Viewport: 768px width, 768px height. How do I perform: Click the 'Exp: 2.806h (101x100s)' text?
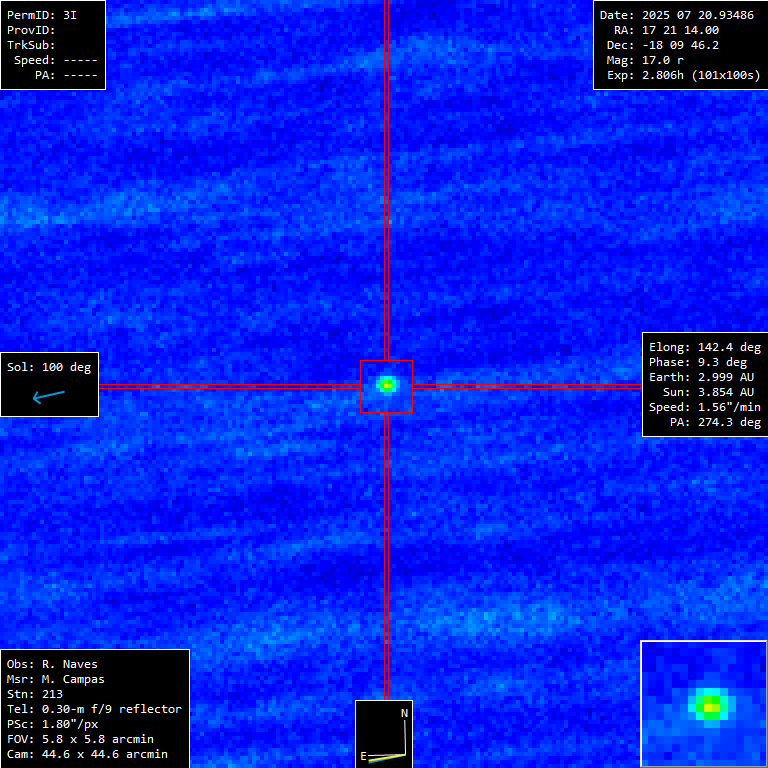click(684, 75)
